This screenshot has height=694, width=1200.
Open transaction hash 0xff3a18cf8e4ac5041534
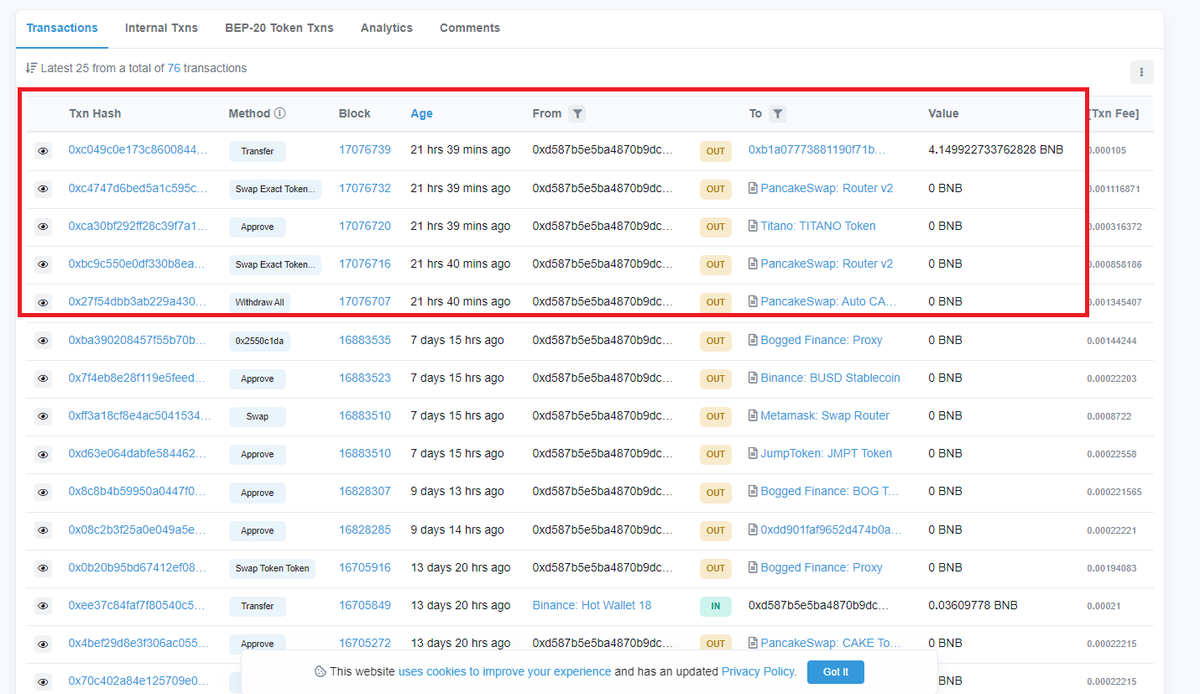point(139,416)
